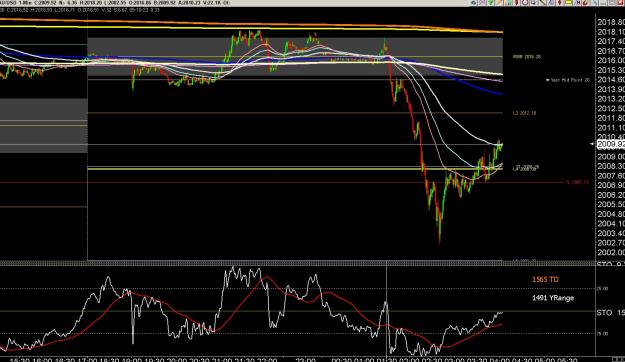Viewport: 625px width, 362px height.
Task: Click the green checkmark toolbar icon
Action: [490, 2]
